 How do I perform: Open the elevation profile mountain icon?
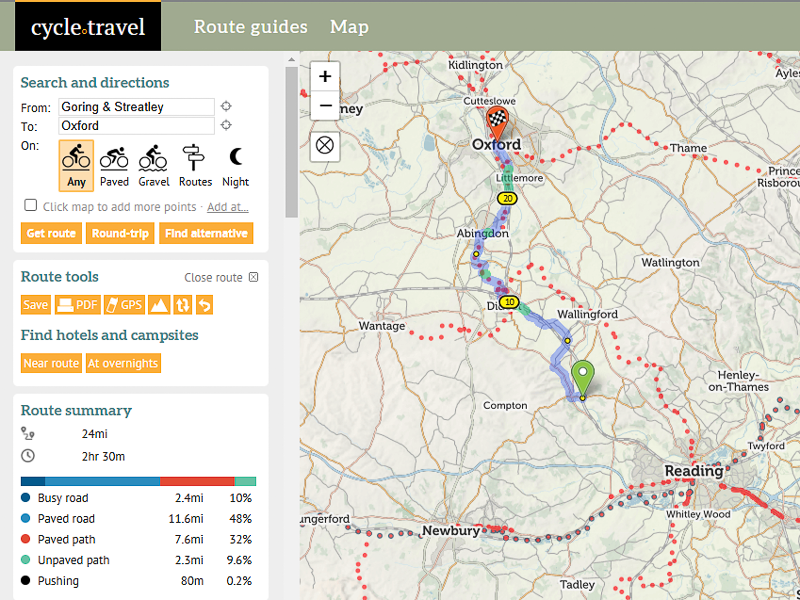[x=159, y=305]
